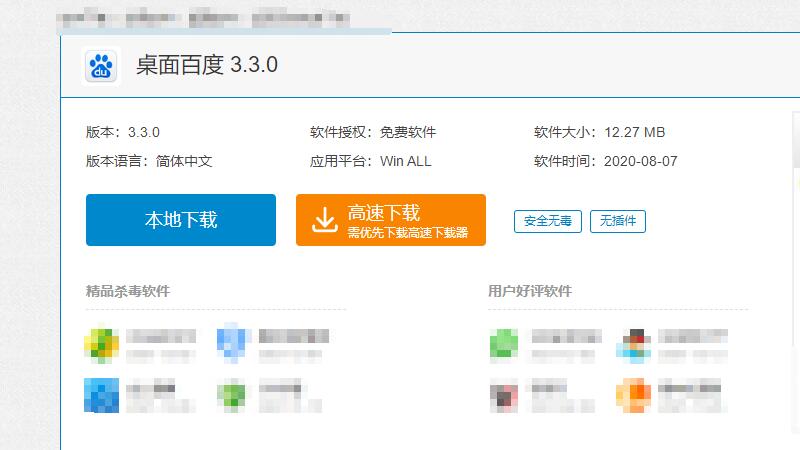
Task: Open the blue square antivirus software icon
Action: (x=102, y=396)
